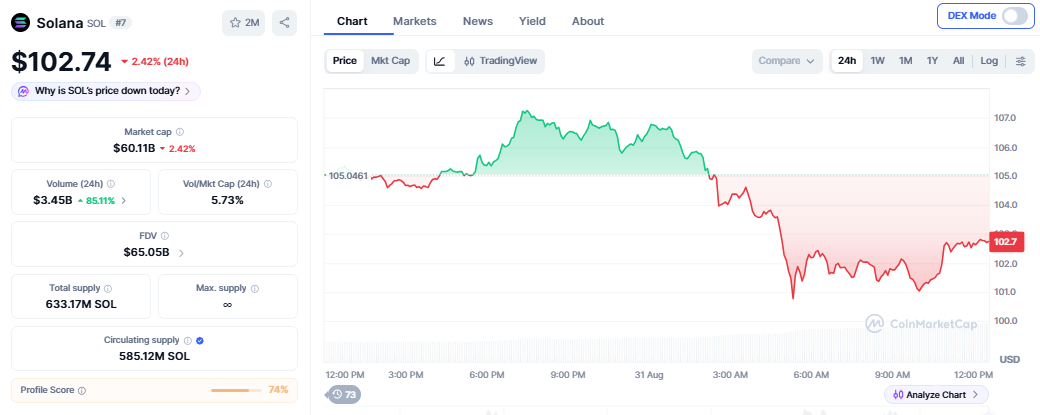The width and height of the screenshot is (1040, 415).
Task: Open the Yield tab
Action: [x=532, y=21]
